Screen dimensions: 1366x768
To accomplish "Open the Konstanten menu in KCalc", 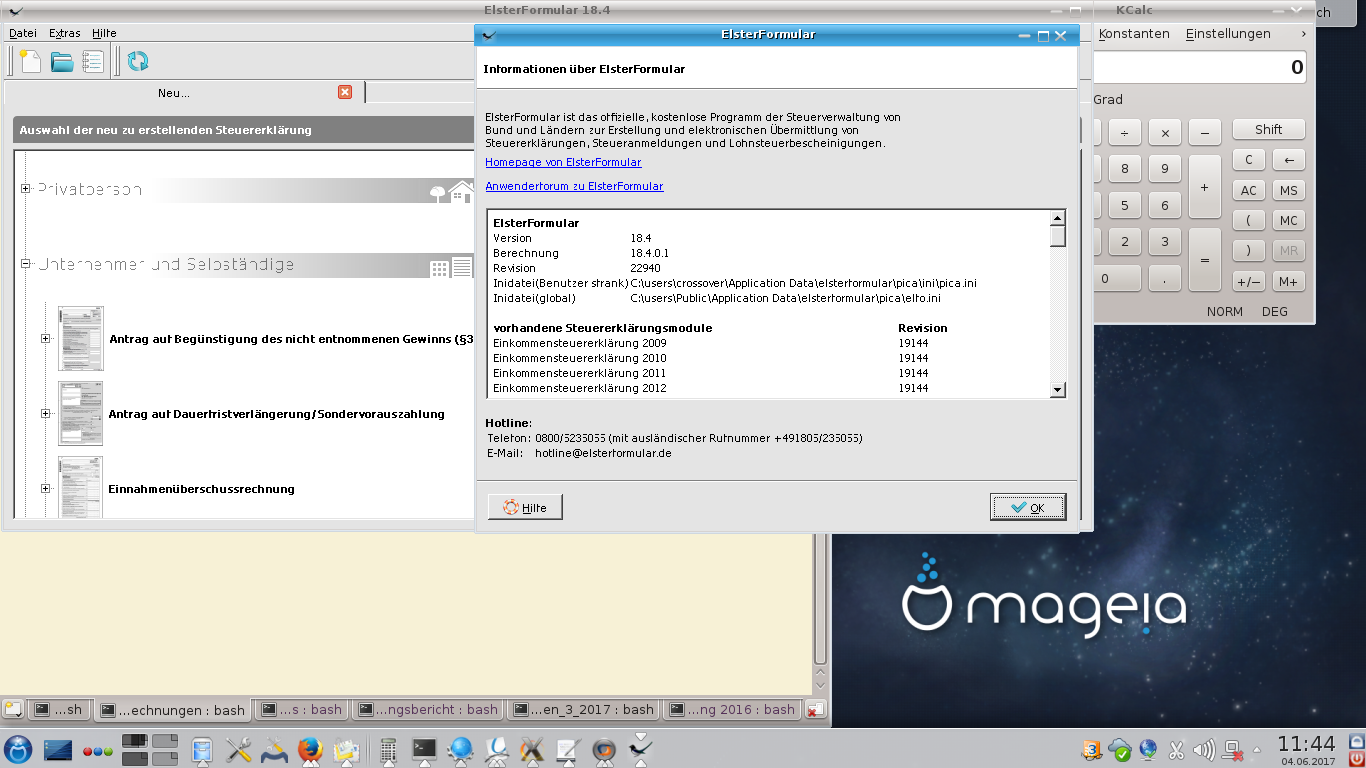I will click(1134, 33).
